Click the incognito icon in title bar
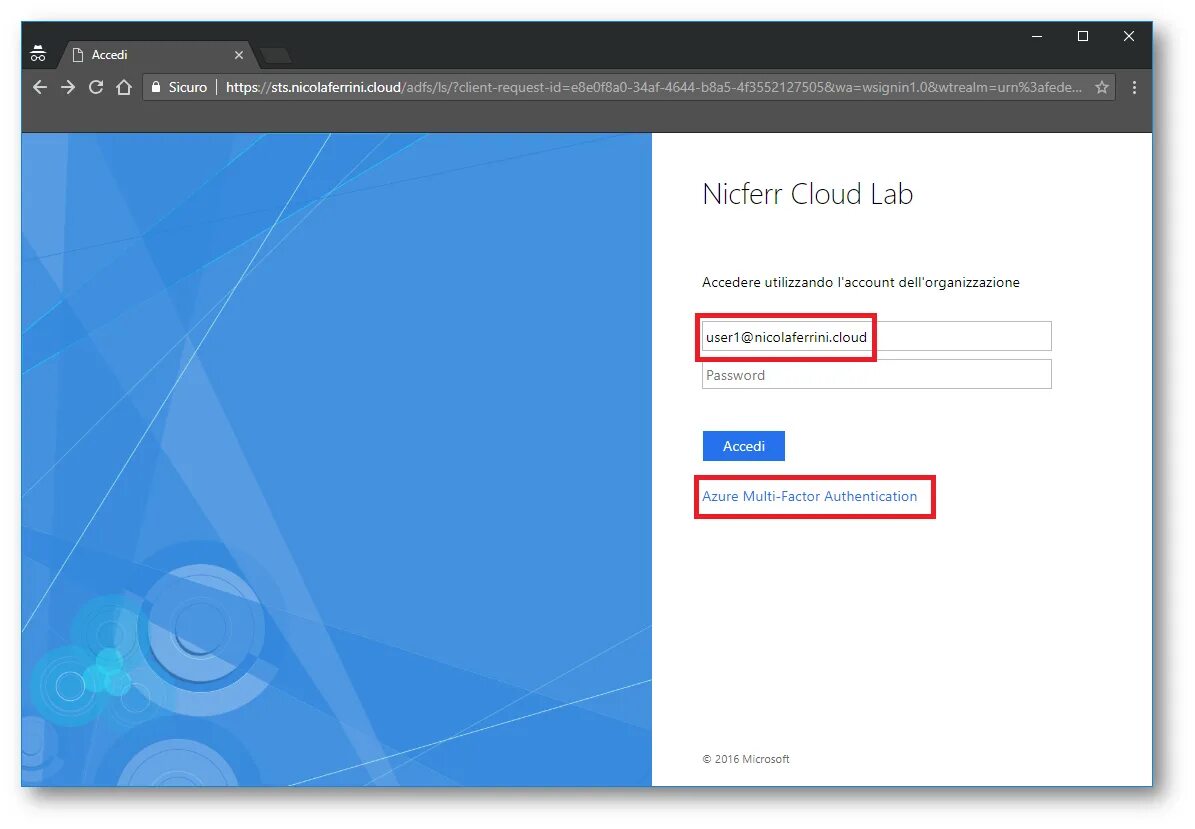Viewport: 1195px width, 829px height. pyautogui.click(x=38, y=54)
